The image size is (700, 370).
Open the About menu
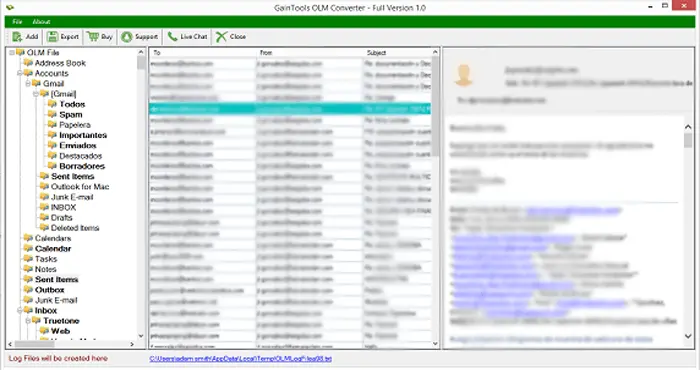tap(41, 21)
